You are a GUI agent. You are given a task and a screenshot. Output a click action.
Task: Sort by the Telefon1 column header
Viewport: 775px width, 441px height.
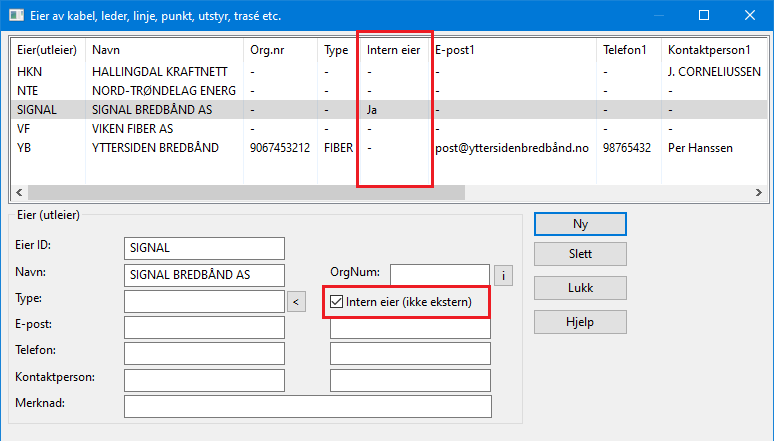(x=629, y=50)
